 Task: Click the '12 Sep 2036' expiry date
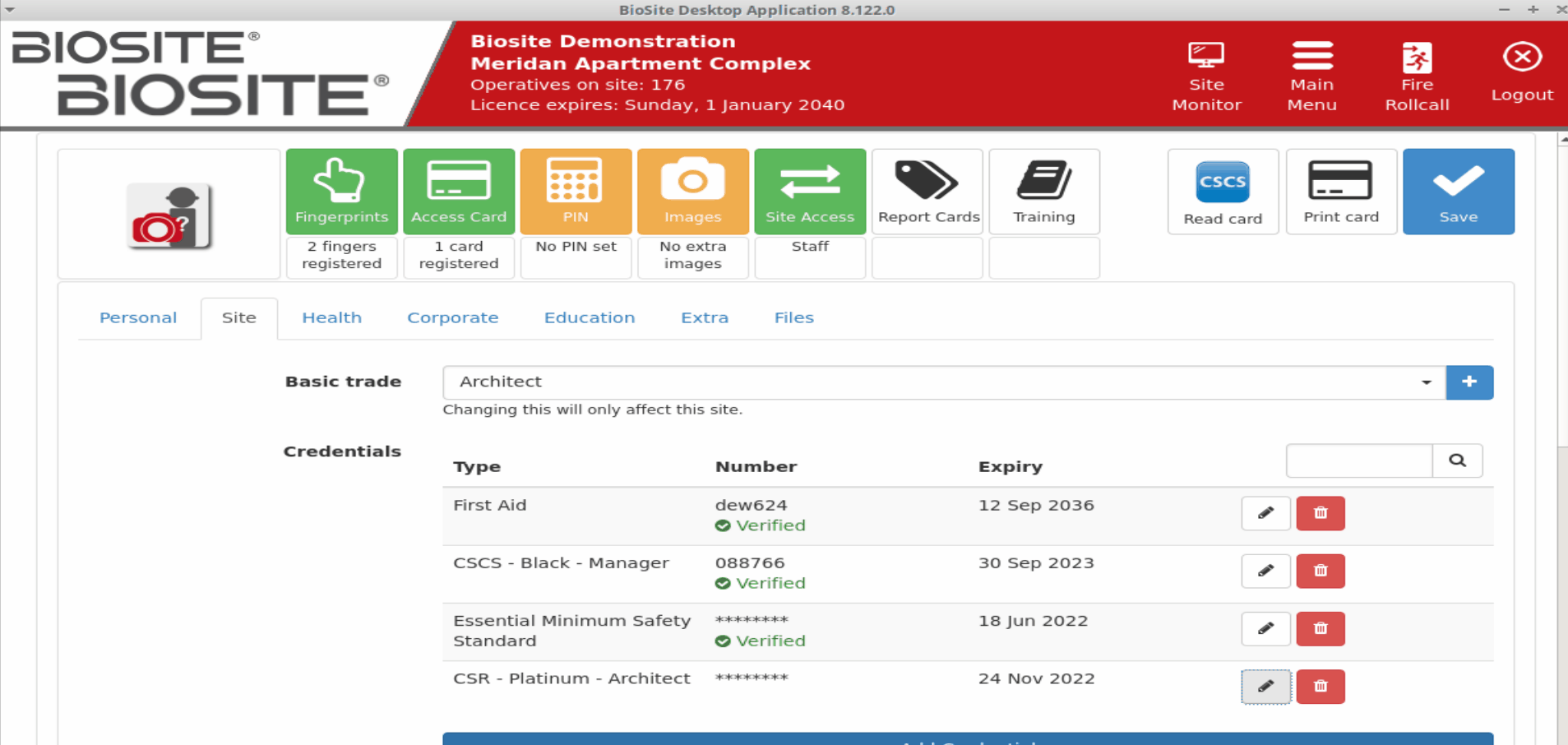tap(1036, 505)
